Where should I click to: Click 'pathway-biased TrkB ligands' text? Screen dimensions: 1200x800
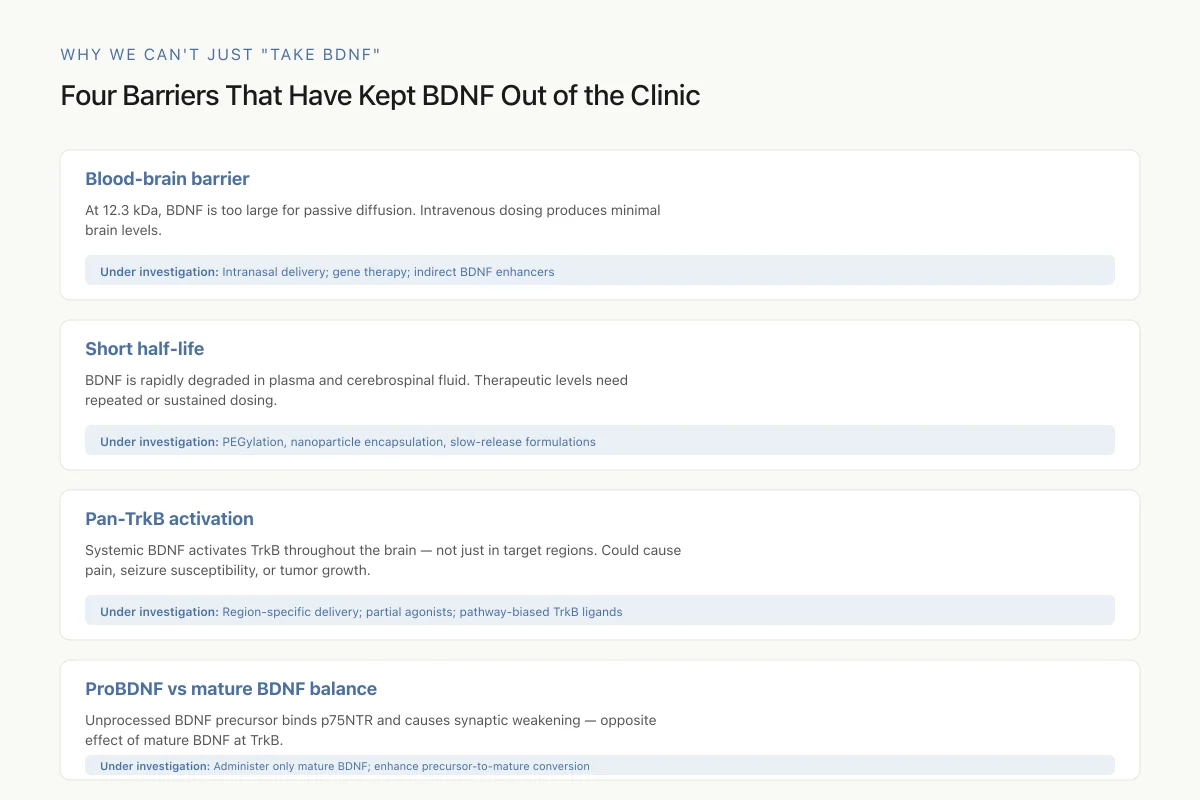541,611
